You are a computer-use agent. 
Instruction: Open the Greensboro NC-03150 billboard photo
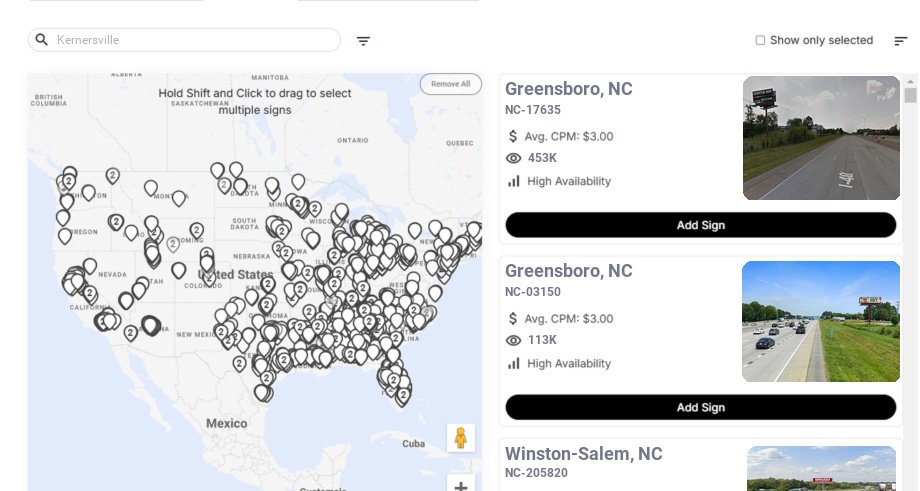pyautogui.click(x=821, y=321)
